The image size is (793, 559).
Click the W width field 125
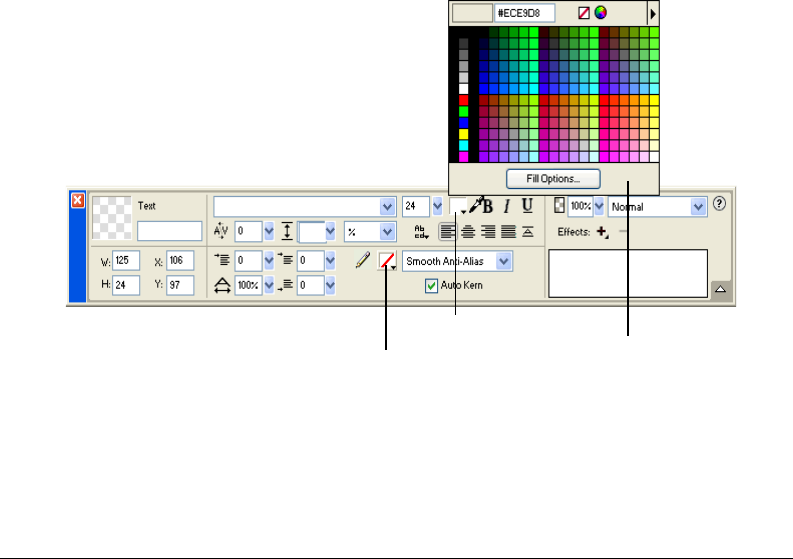(x=126, y=261)
